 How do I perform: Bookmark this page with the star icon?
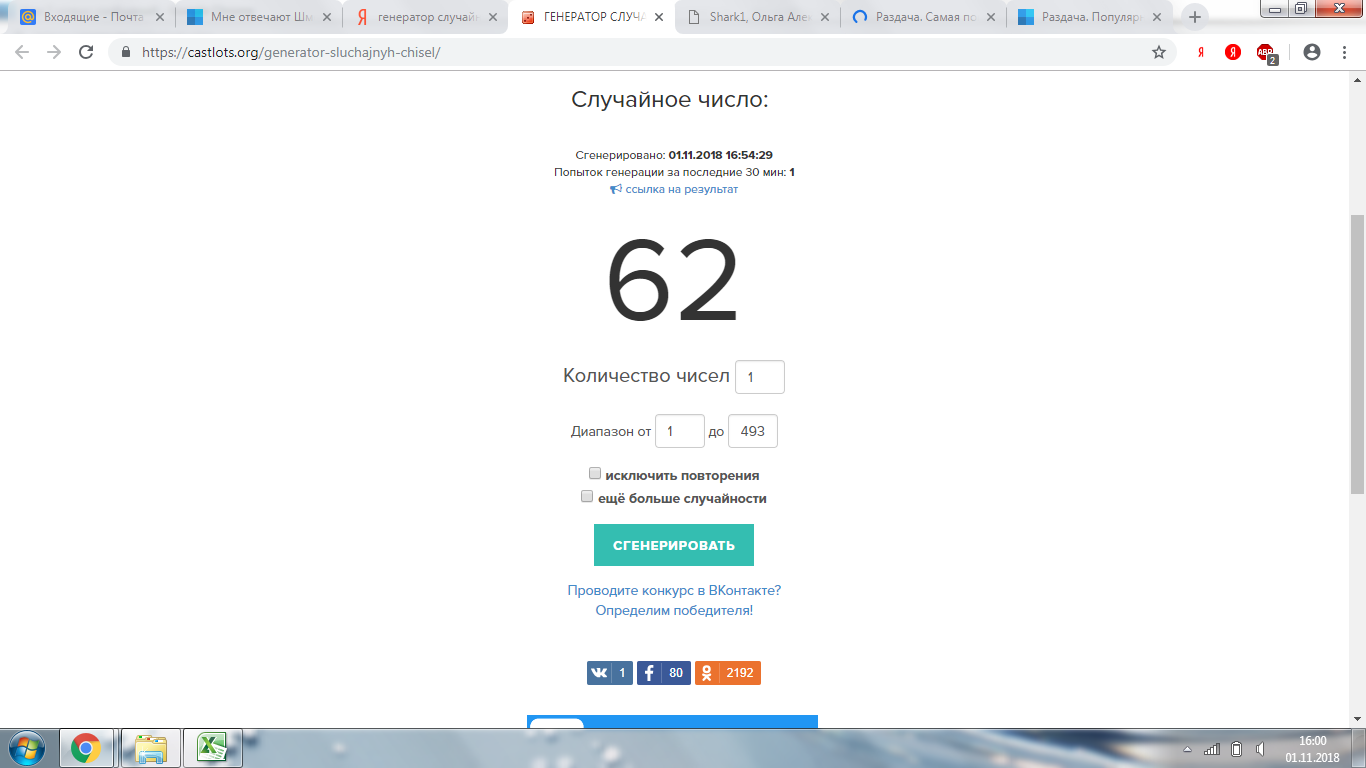tap(1159, 52)
